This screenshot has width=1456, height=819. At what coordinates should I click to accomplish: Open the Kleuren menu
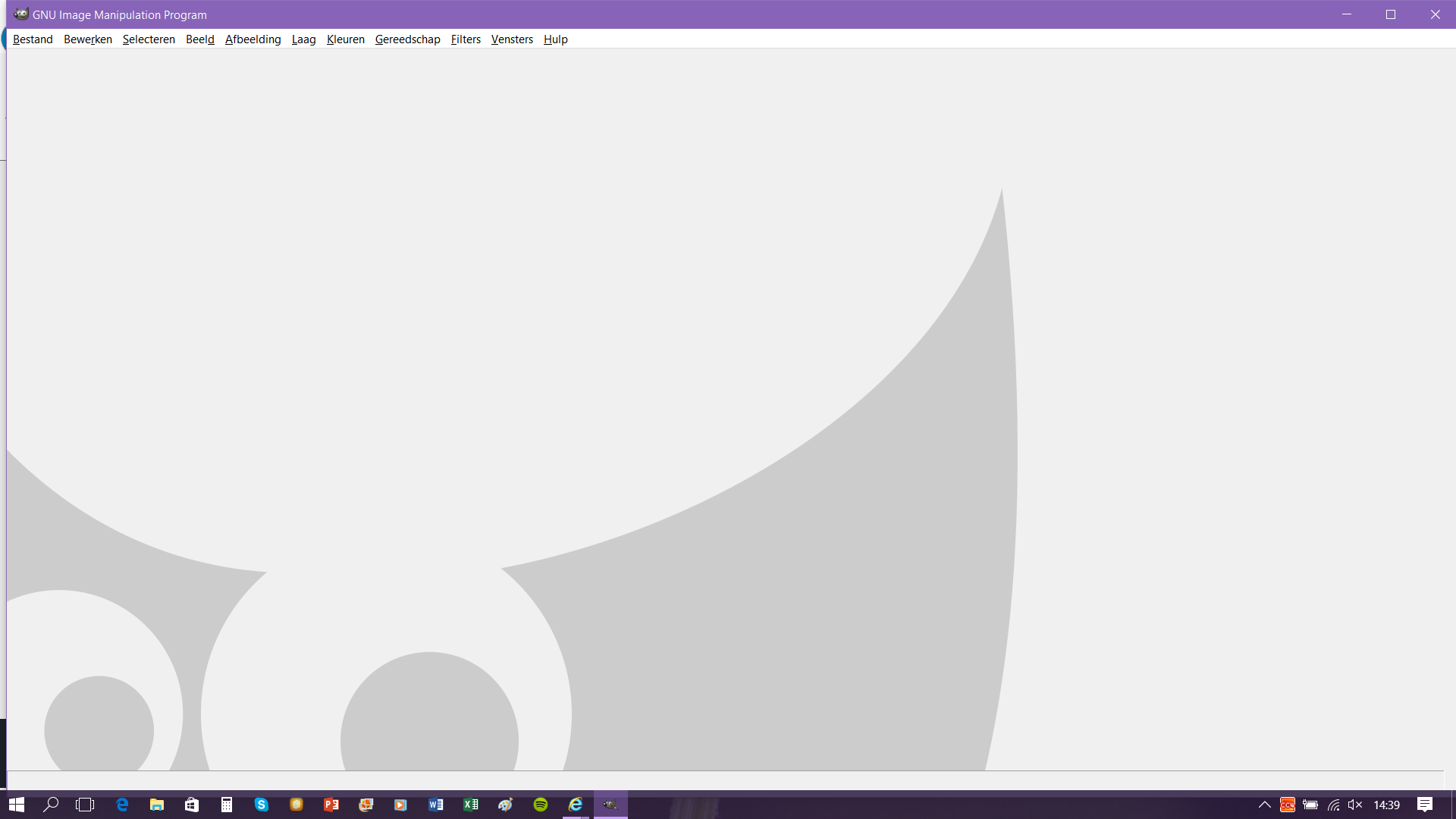[x=345, y=39]
